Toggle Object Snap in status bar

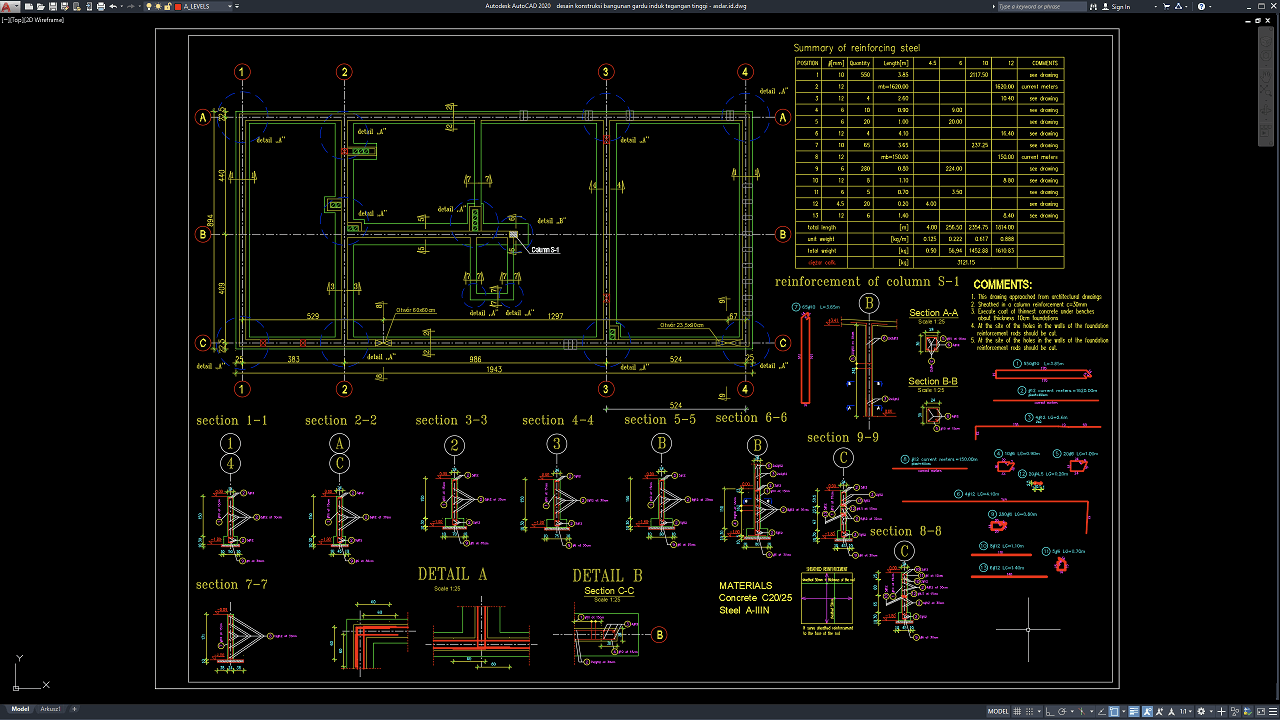[x=1114, y=711]
